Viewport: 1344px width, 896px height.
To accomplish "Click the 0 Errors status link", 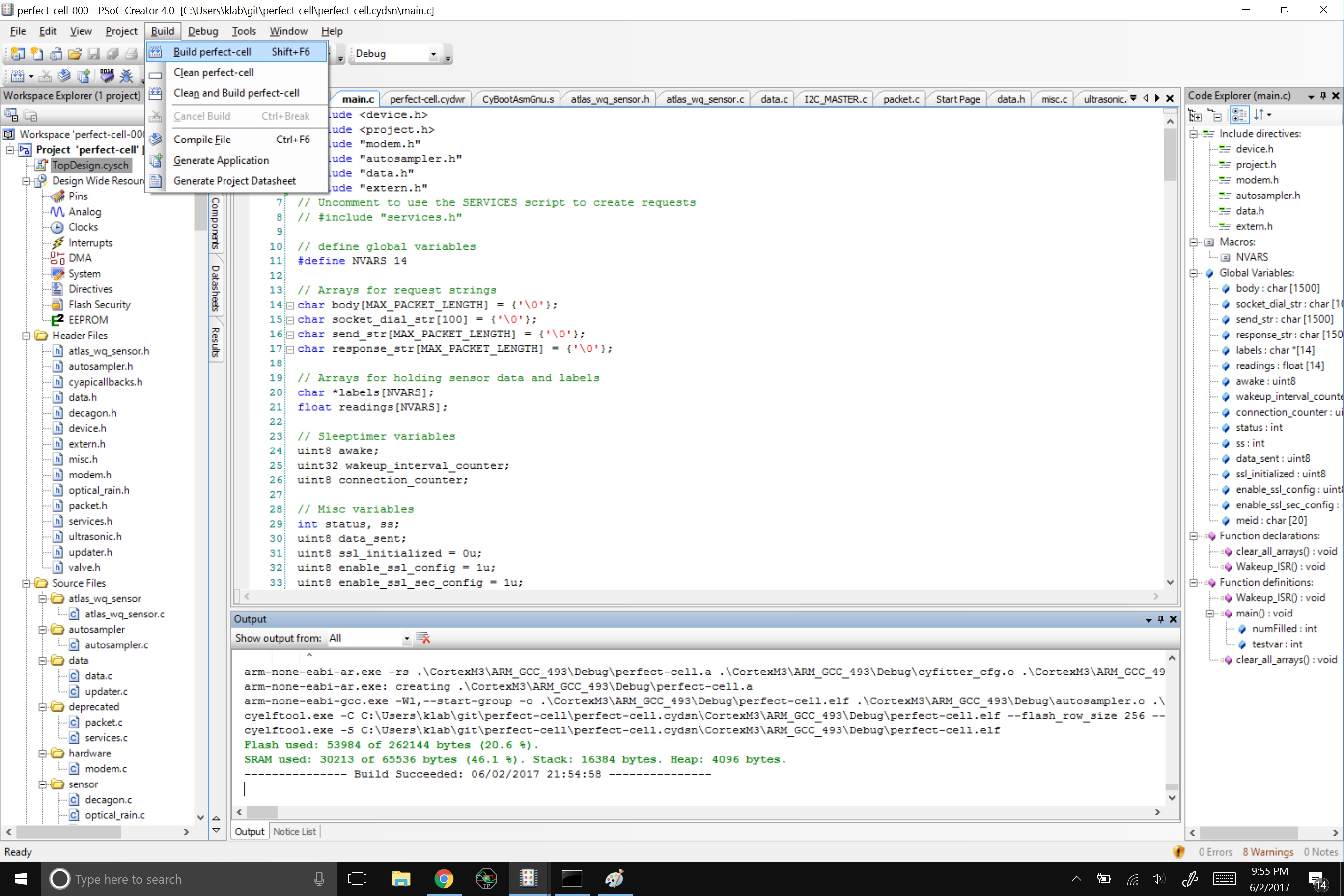I will (x=1215, y=851).
